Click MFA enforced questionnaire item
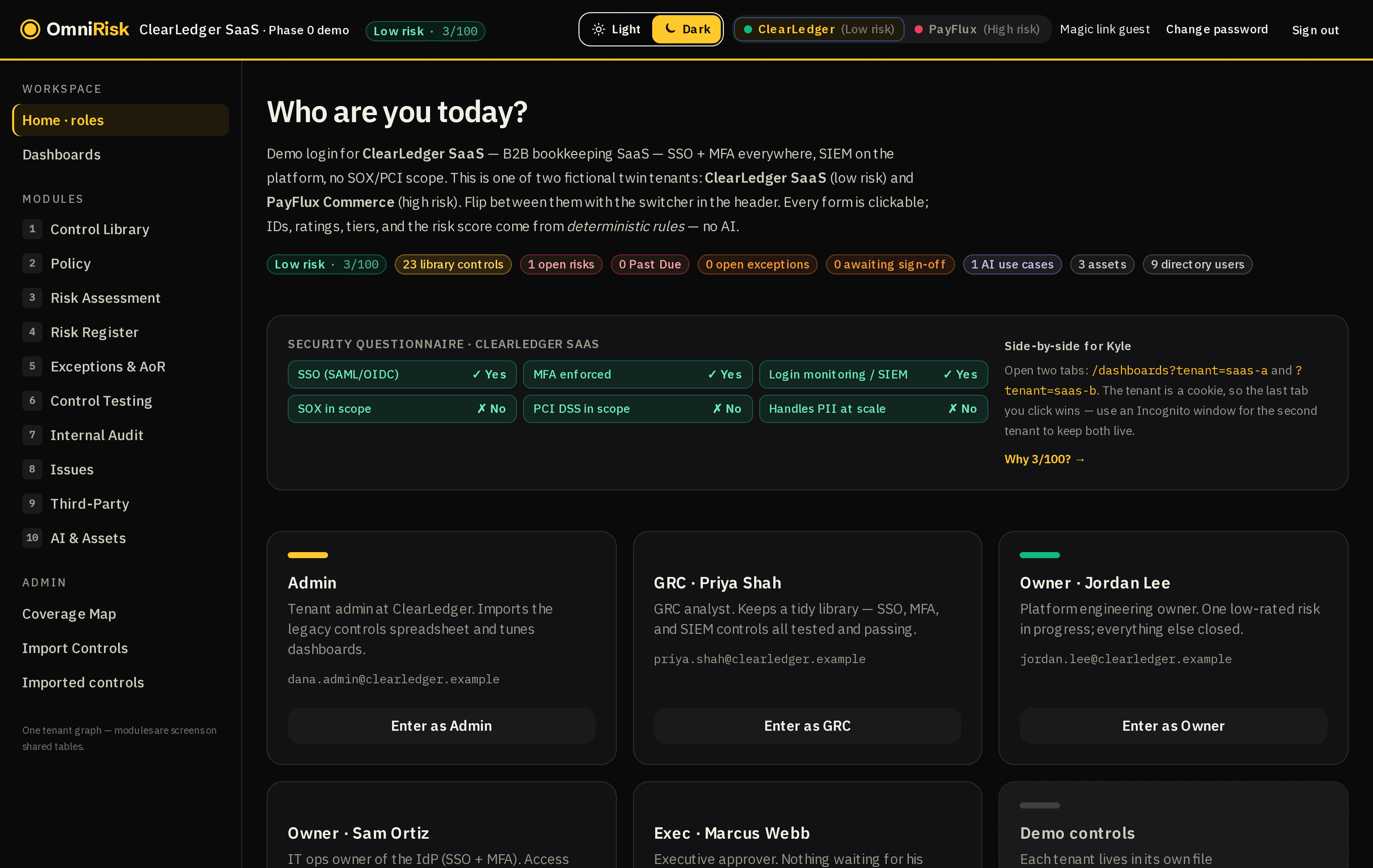The height and width of the screenshot is (868, 1373). (x=638, y=374)
